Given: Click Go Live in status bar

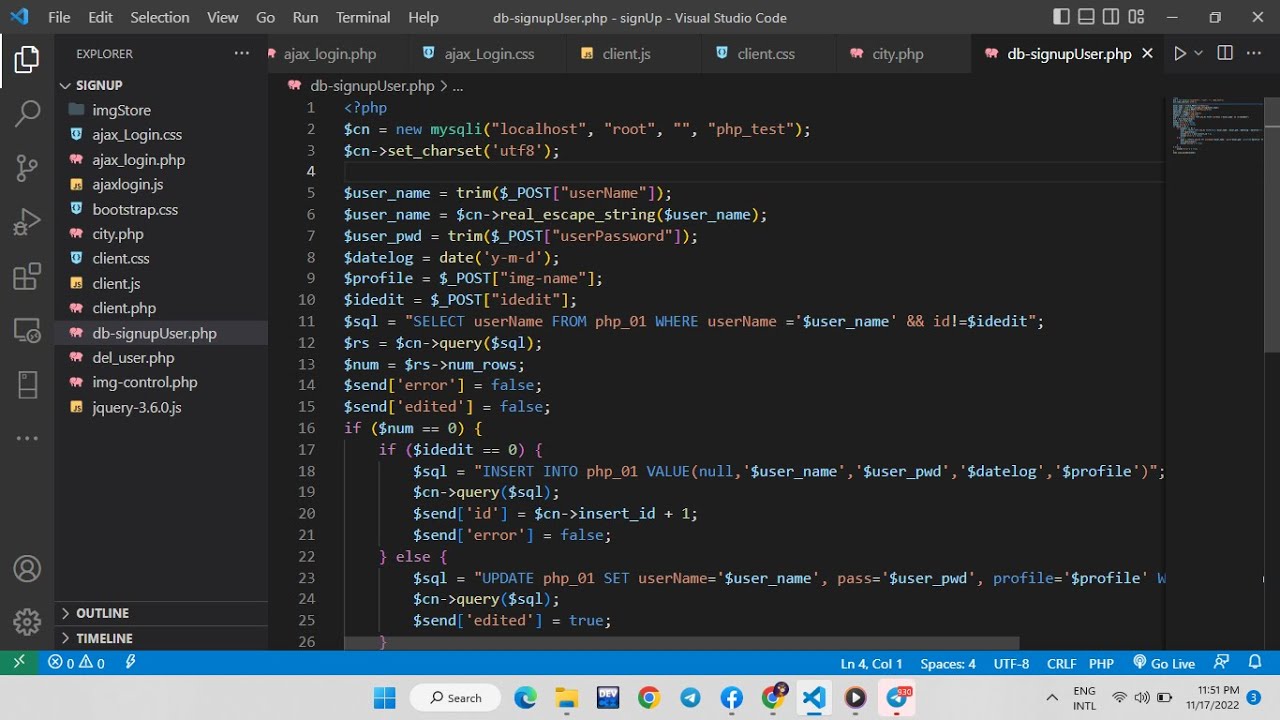Looking at the screenshot, I should tap(1164, 663).
